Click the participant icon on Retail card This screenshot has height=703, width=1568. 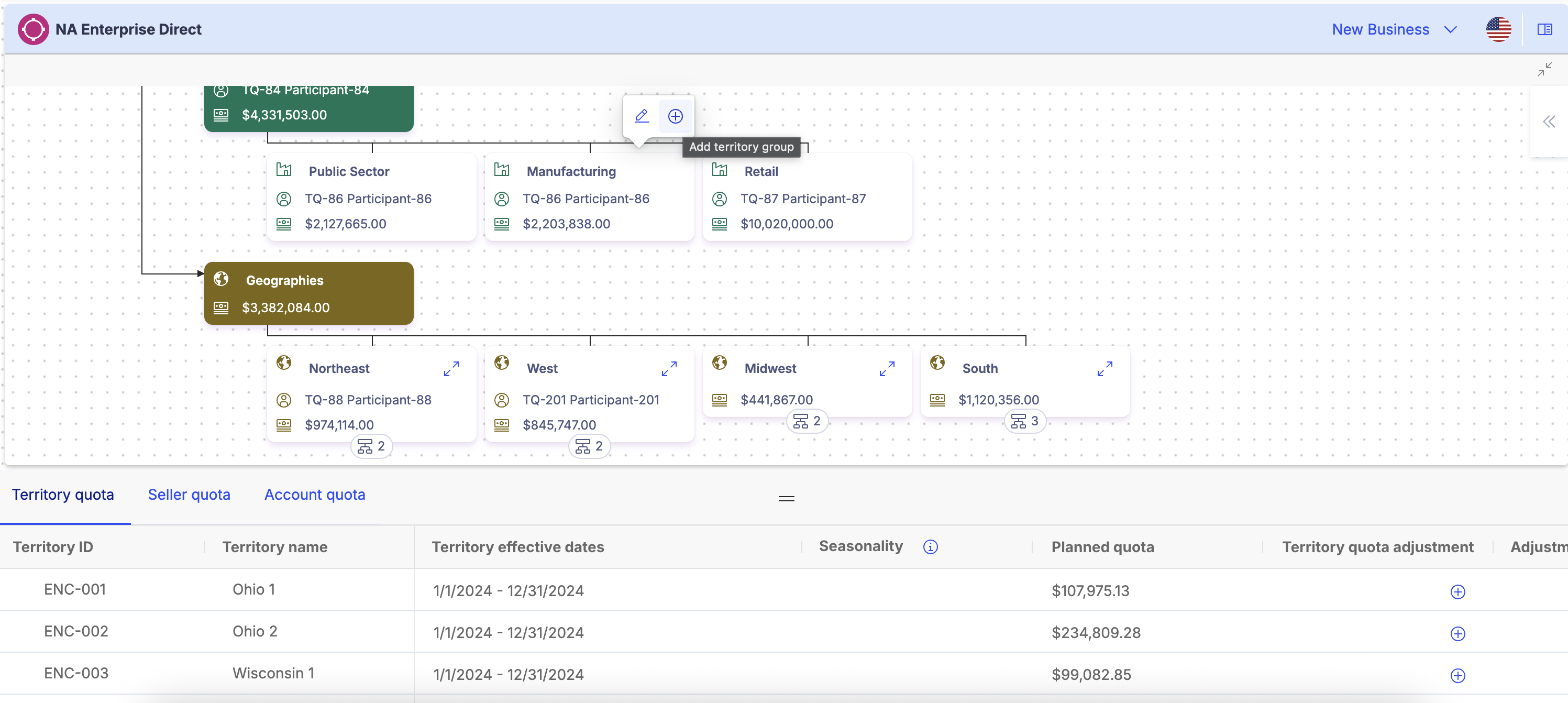[720, 199]
